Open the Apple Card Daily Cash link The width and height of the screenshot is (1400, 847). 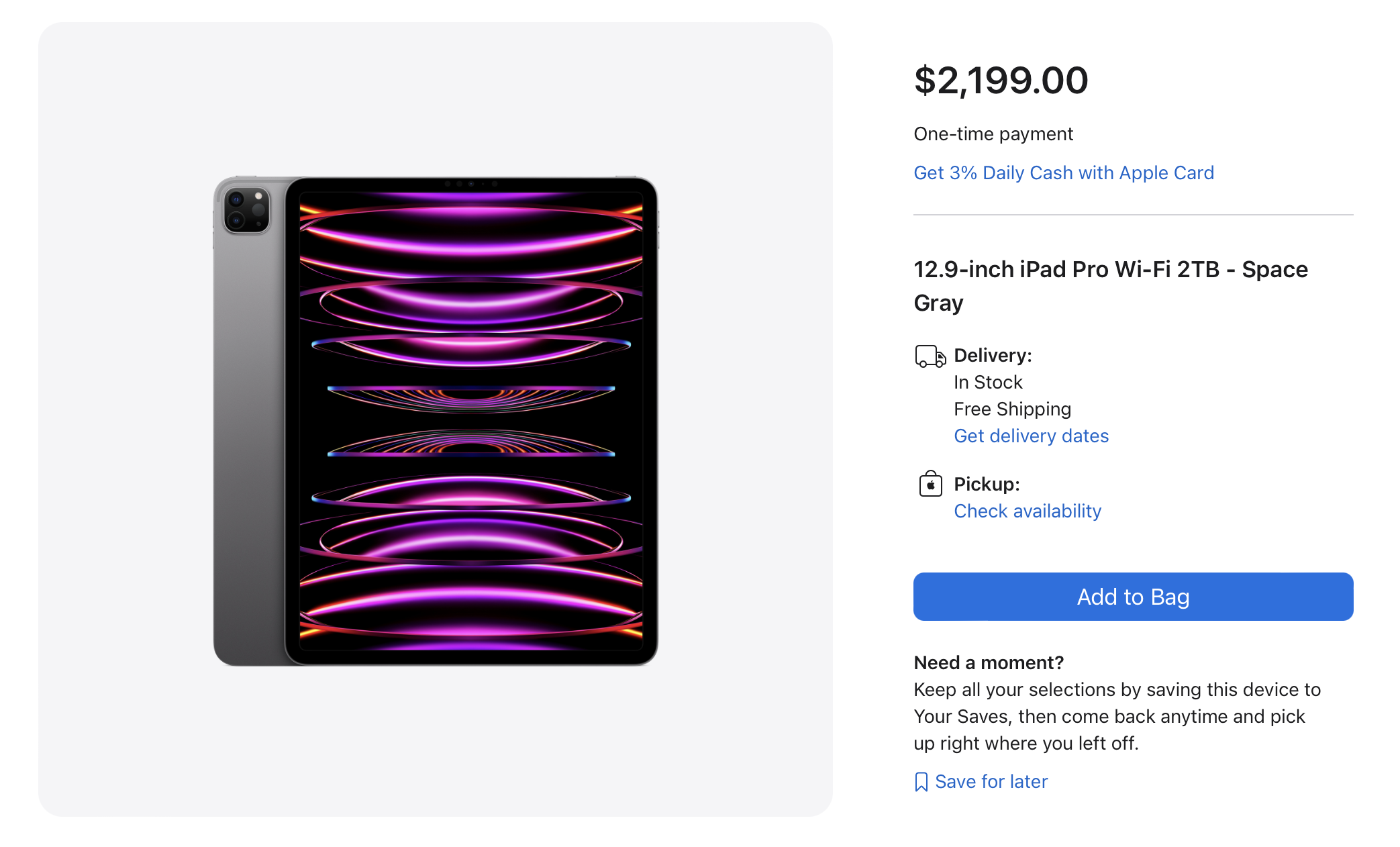pyautogui.click(x=1063, y=172)
